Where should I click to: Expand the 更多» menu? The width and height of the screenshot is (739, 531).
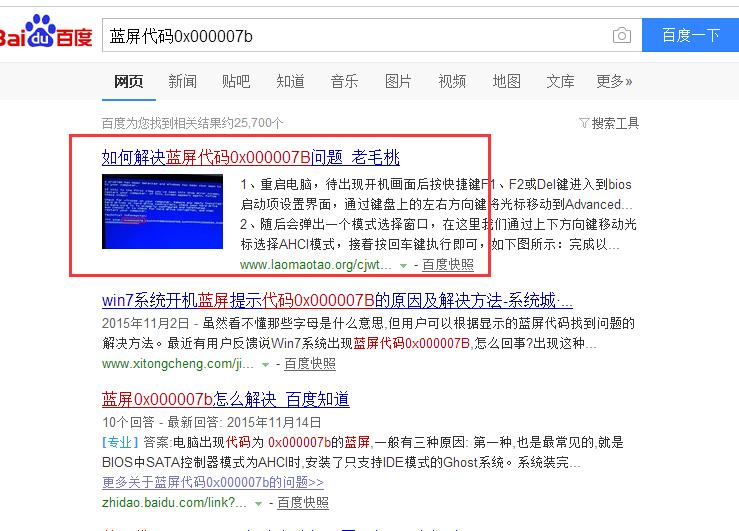coord(614,82)
